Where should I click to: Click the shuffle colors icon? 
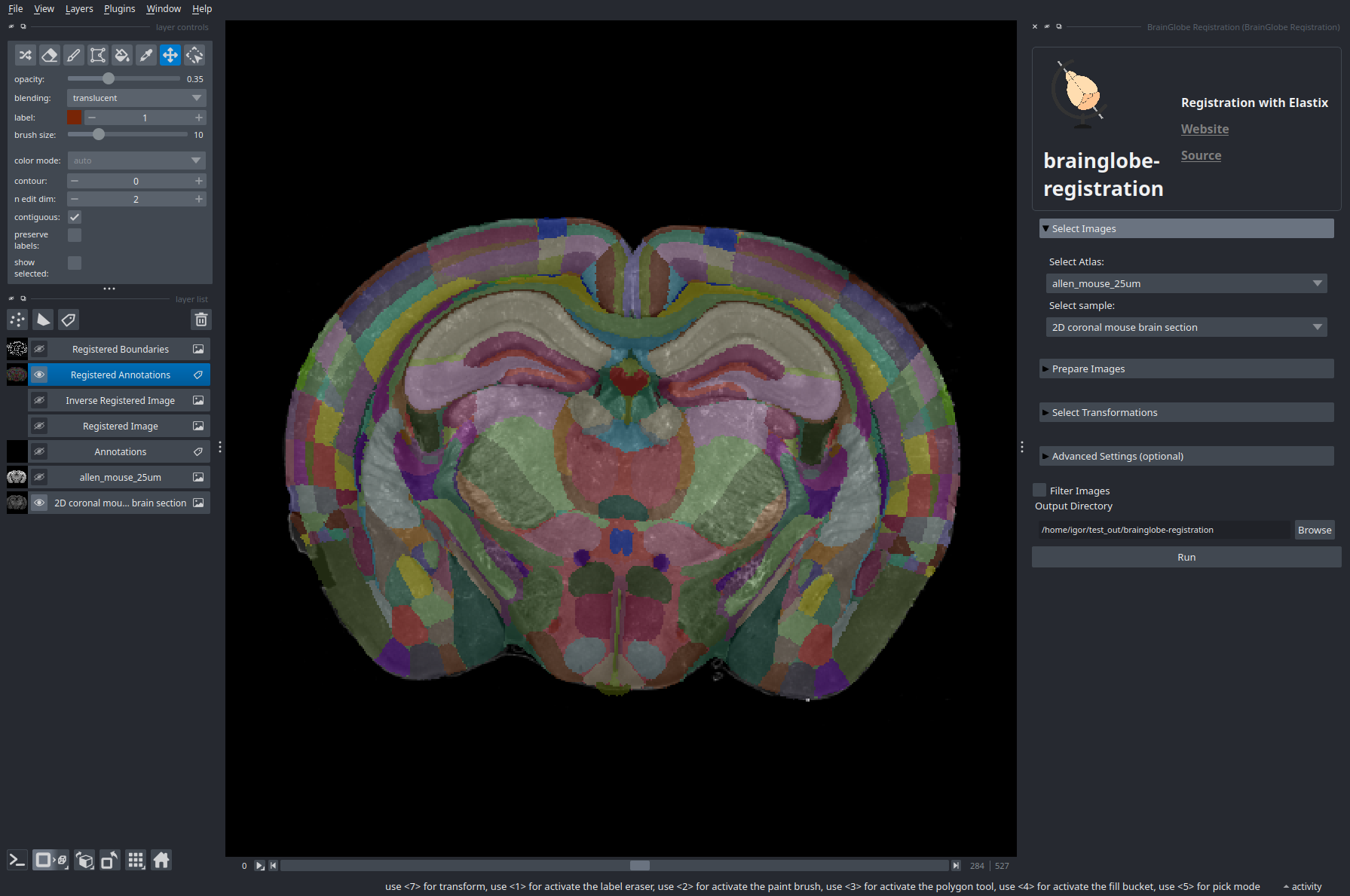point(25,55)
